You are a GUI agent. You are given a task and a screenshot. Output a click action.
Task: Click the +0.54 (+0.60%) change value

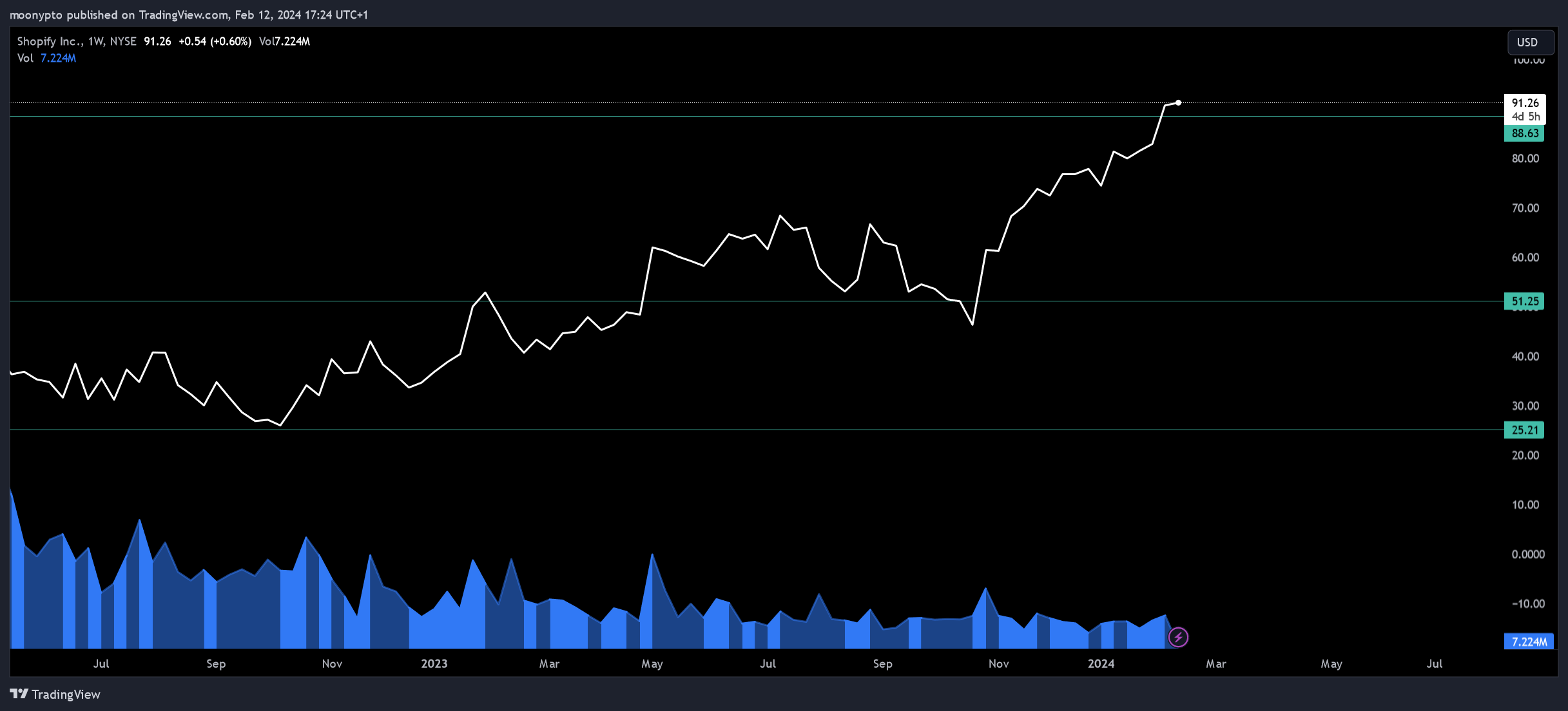point(215,41)
